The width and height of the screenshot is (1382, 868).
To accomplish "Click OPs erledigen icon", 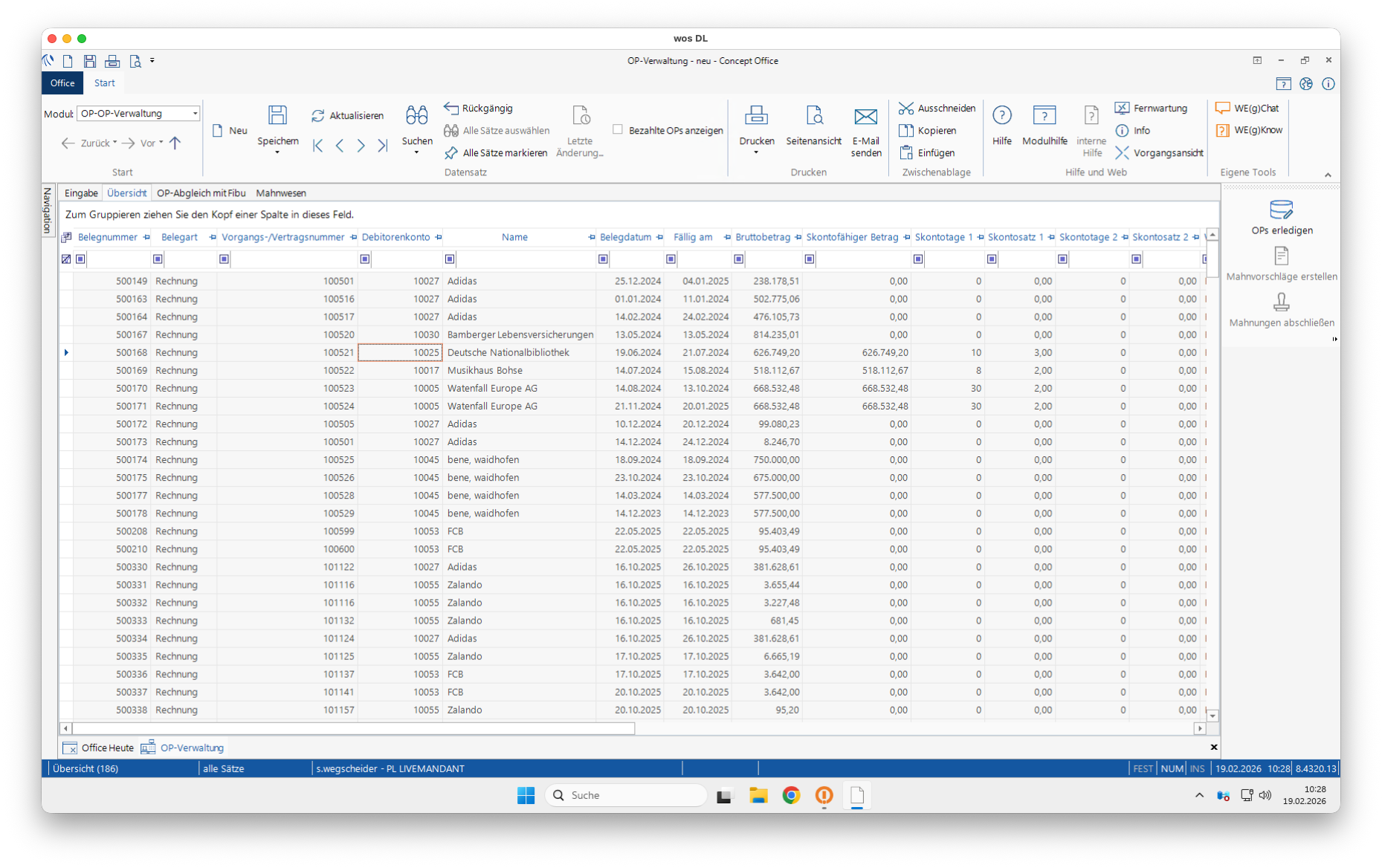I will click(x=1281, y=210).
